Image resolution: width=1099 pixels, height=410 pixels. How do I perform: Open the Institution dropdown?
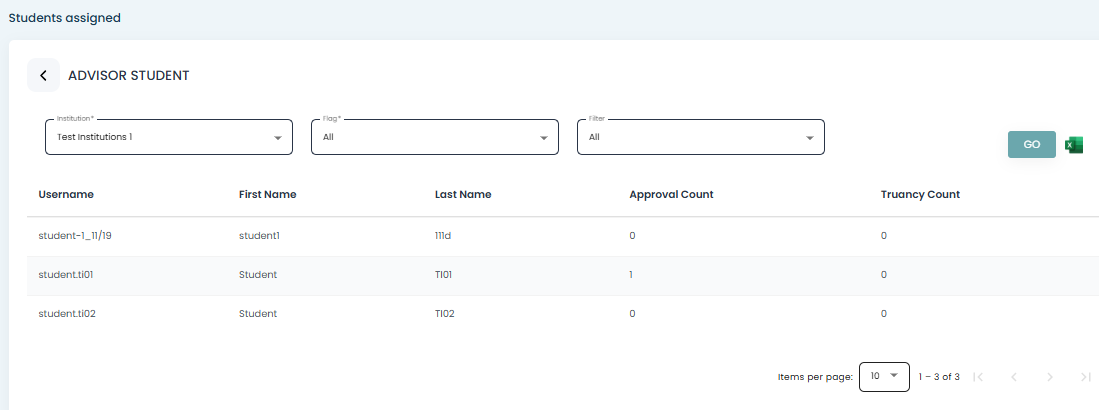[168, 137]
